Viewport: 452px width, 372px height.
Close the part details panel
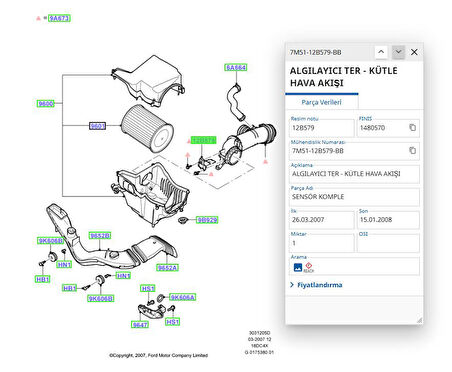[414, 52]
